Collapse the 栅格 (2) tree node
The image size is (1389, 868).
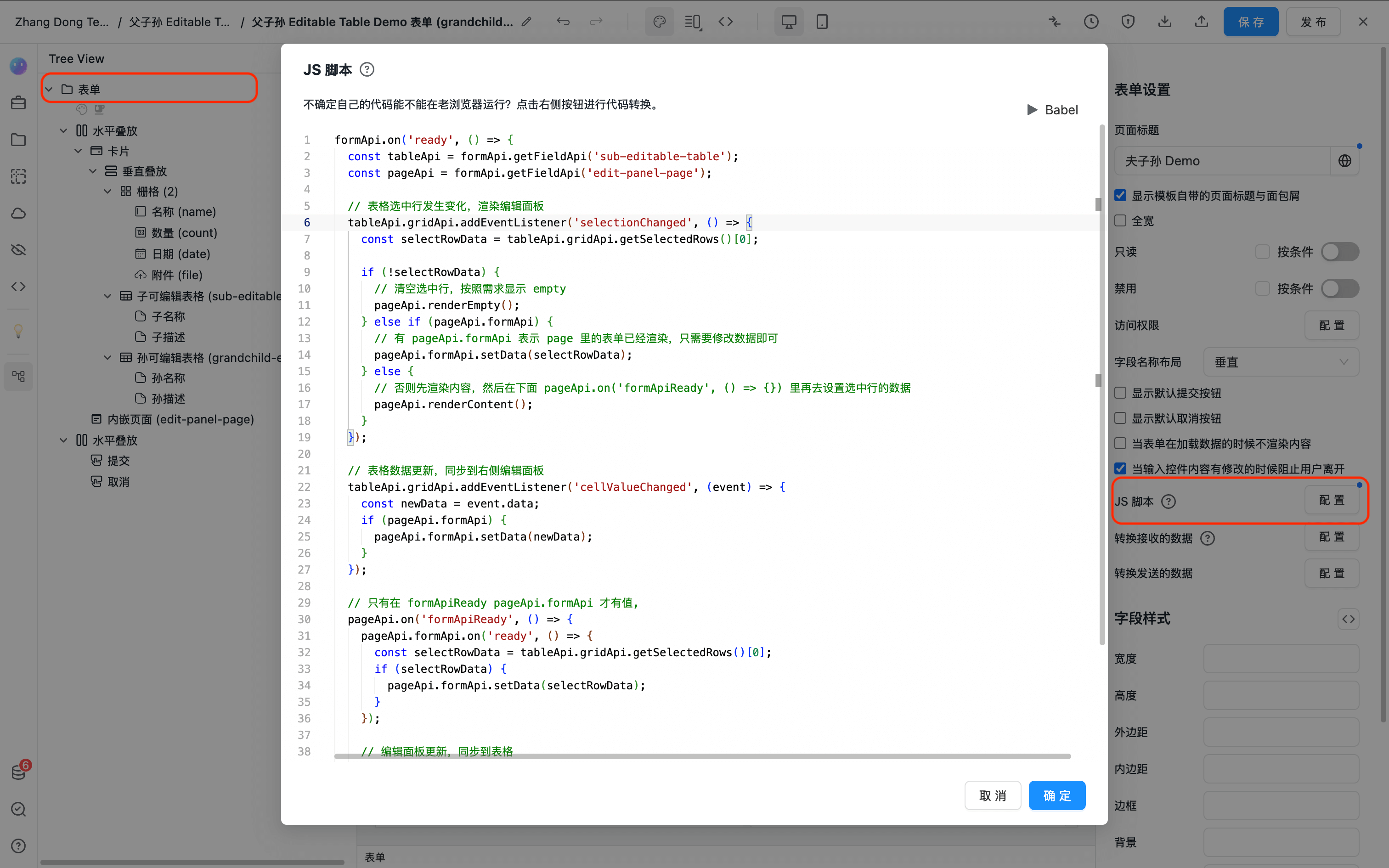[x=107, y=191]
